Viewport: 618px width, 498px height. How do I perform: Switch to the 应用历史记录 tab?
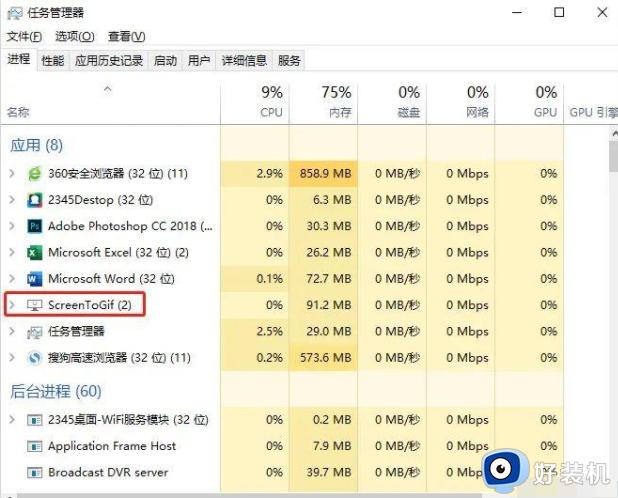[109, 61]
